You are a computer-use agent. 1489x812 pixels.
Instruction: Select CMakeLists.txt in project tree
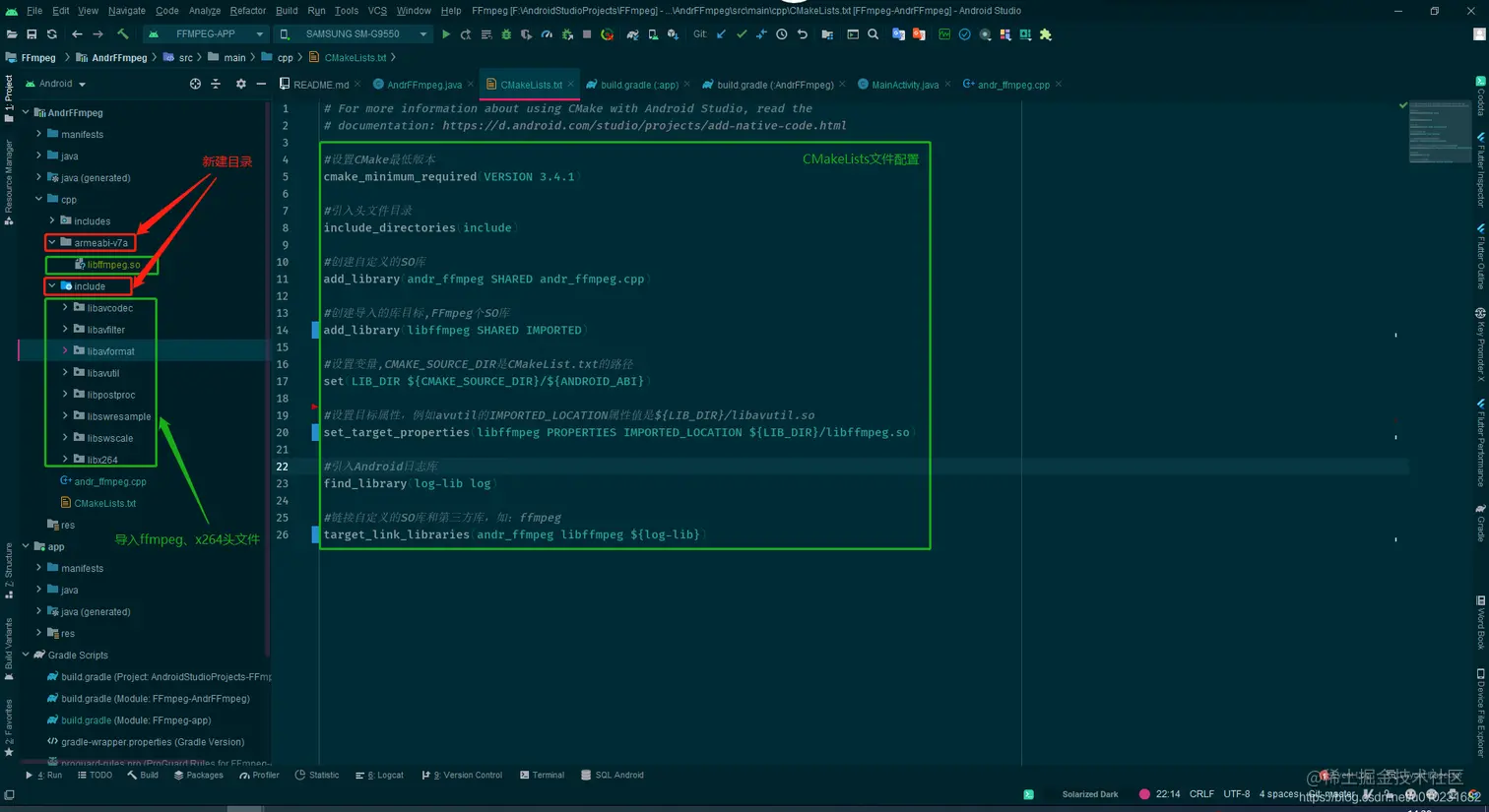point(98,503)
